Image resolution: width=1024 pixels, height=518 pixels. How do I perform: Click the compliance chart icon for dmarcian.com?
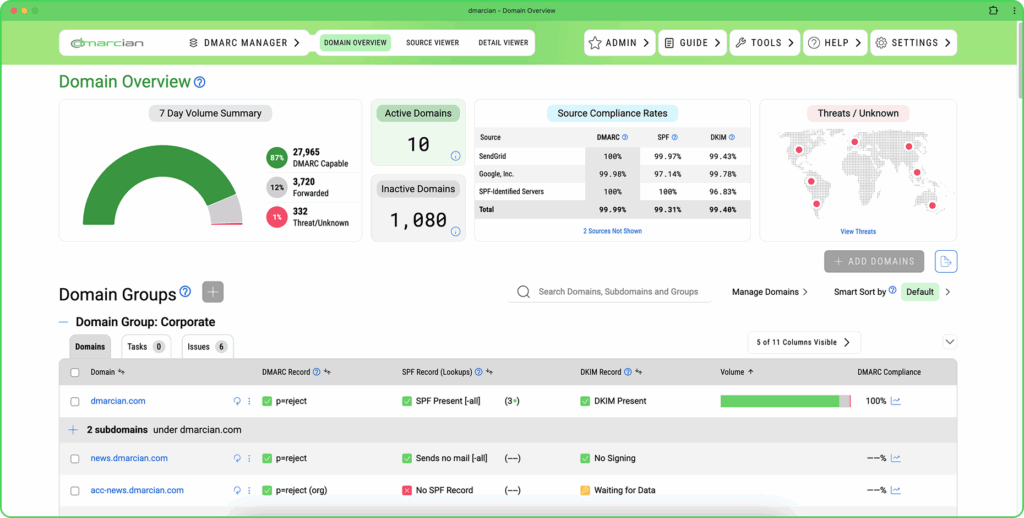click(x=896, y=401)
